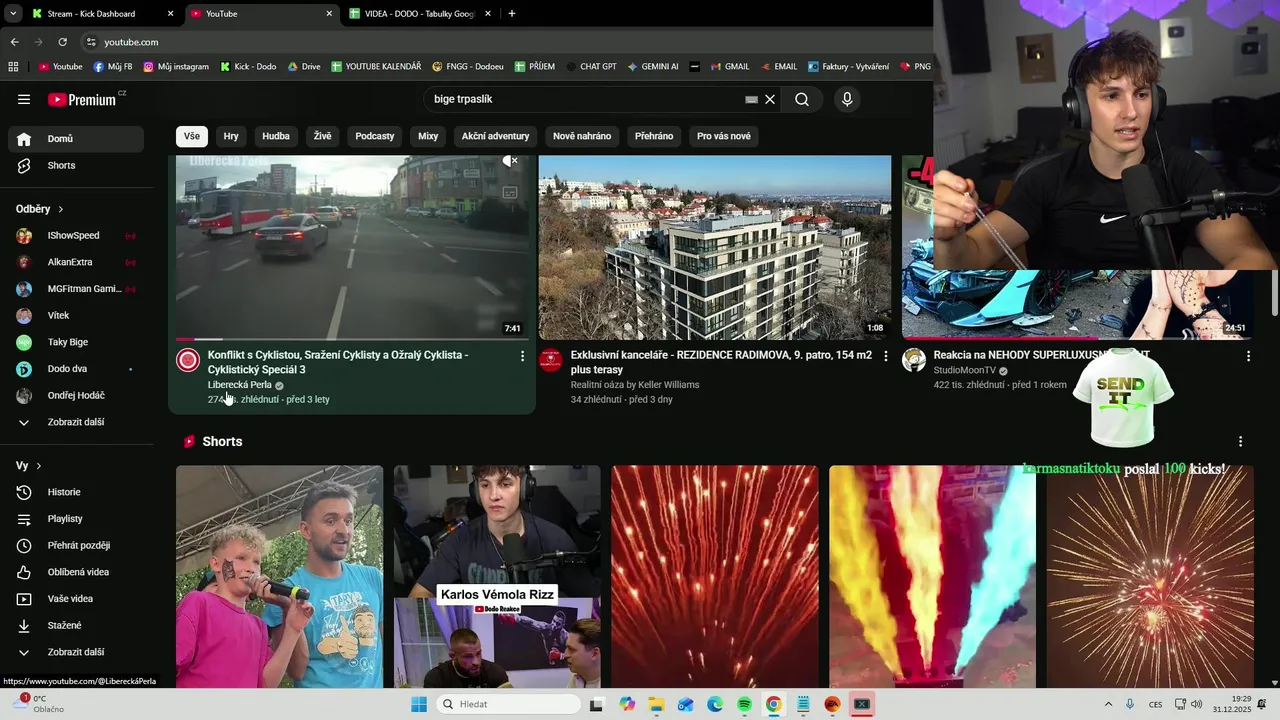The image size is (1280, 720).
Task: Open IShowSpeed subscription channel
Action: [76, 235]
